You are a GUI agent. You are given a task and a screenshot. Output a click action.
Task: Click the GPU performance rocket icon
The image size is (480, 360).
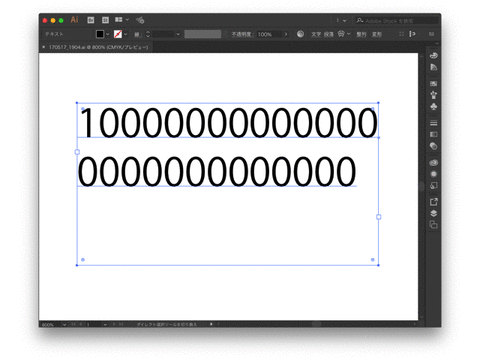140,20
